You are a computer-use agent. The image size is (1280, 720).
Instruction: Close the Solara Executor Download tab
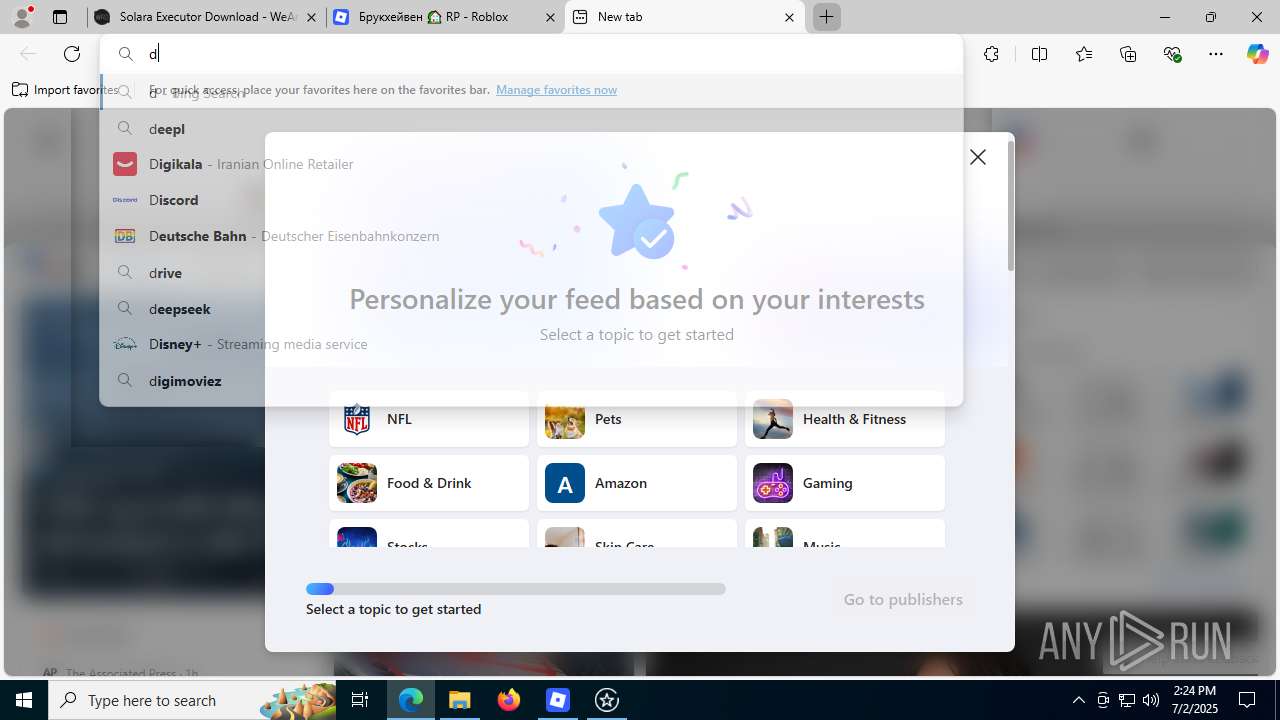point(311,17)
